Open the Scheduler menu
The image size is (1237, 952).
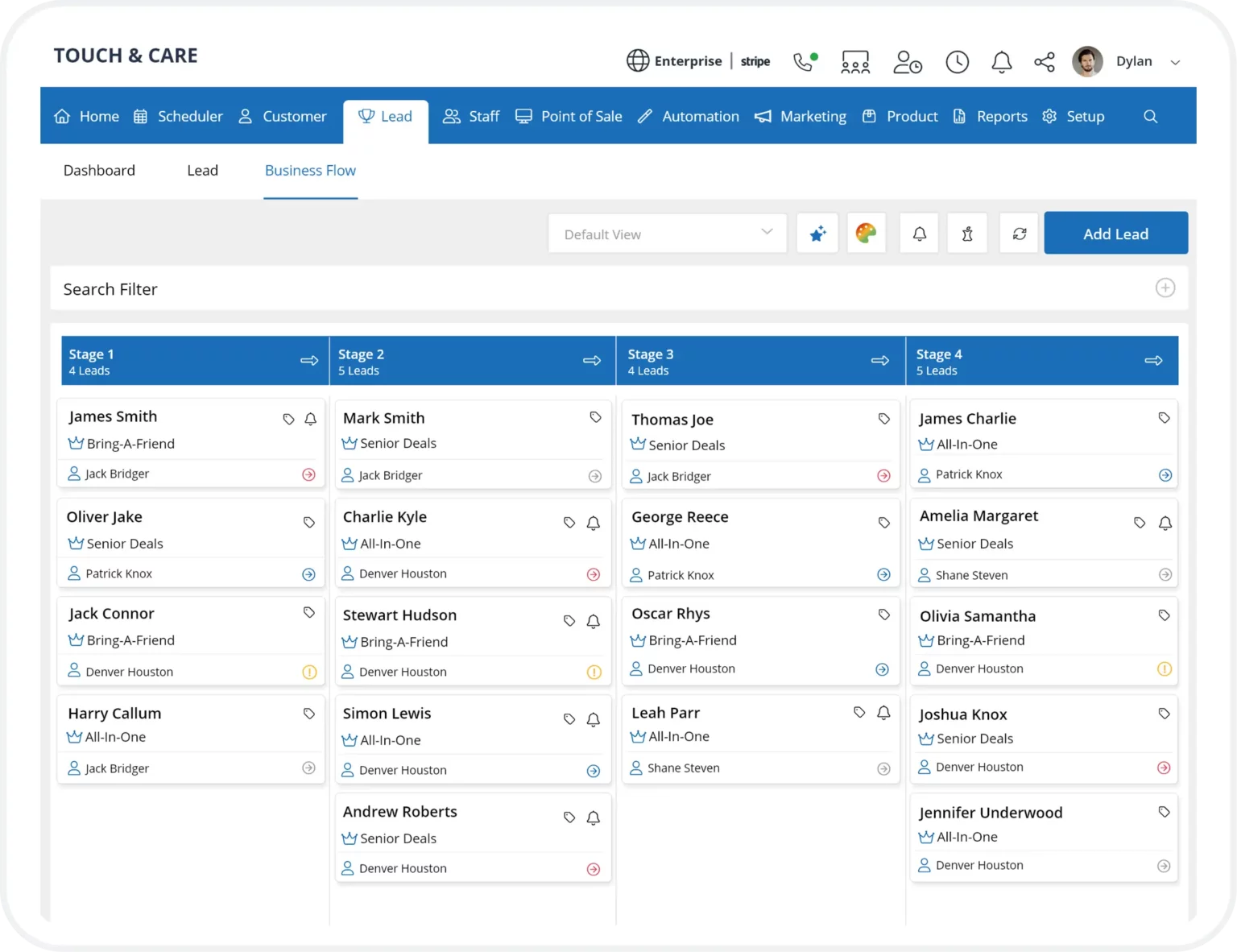(x=178, y=117)
